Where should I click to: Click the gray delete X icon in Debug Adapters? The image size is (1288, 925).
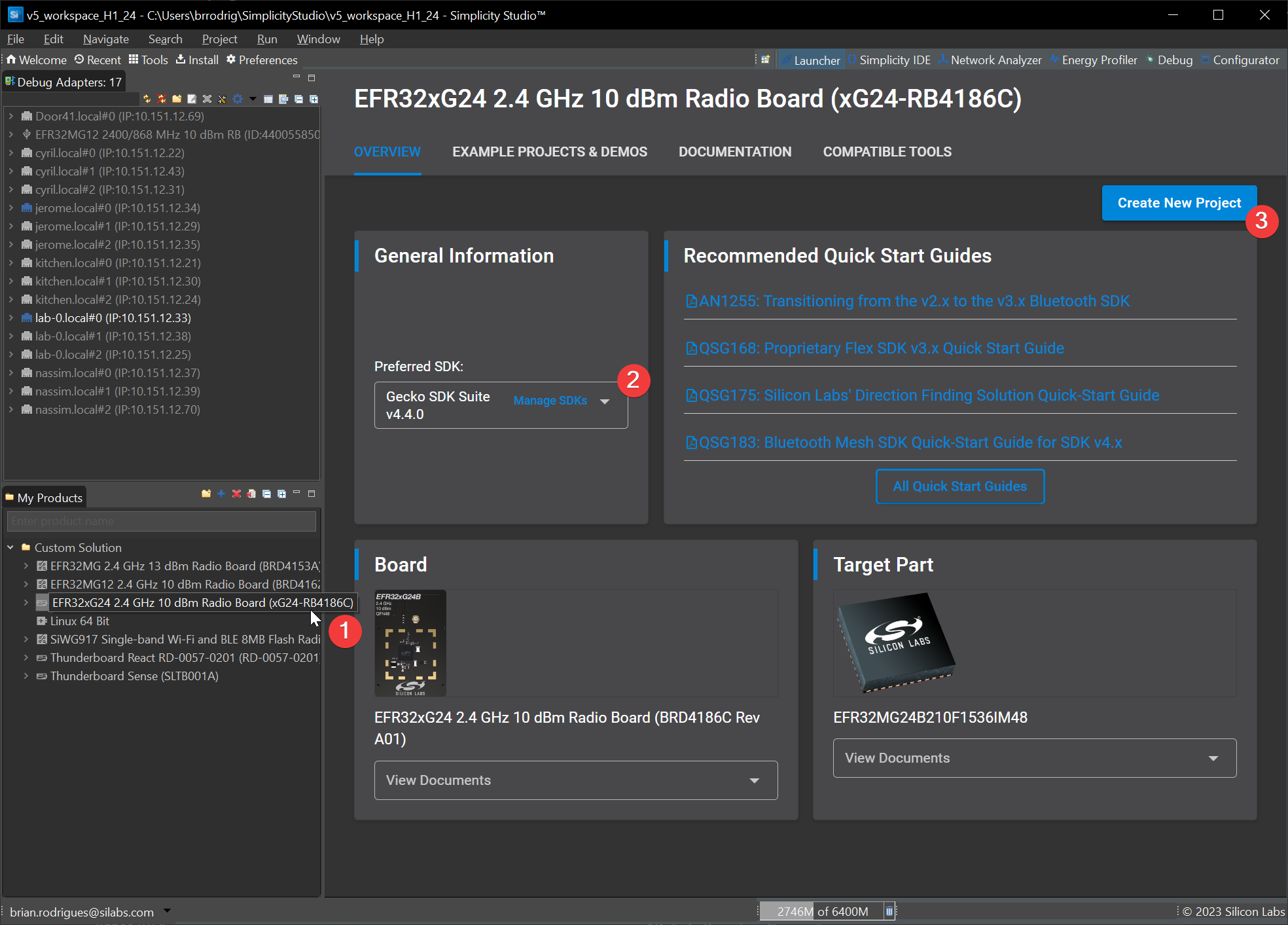pyautogui.click(x=207, y=99)
